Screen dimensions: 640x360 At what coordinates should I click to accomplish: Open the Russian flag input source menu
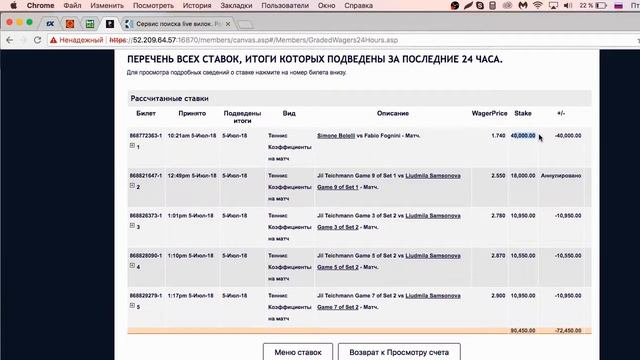tap(618, 5)
